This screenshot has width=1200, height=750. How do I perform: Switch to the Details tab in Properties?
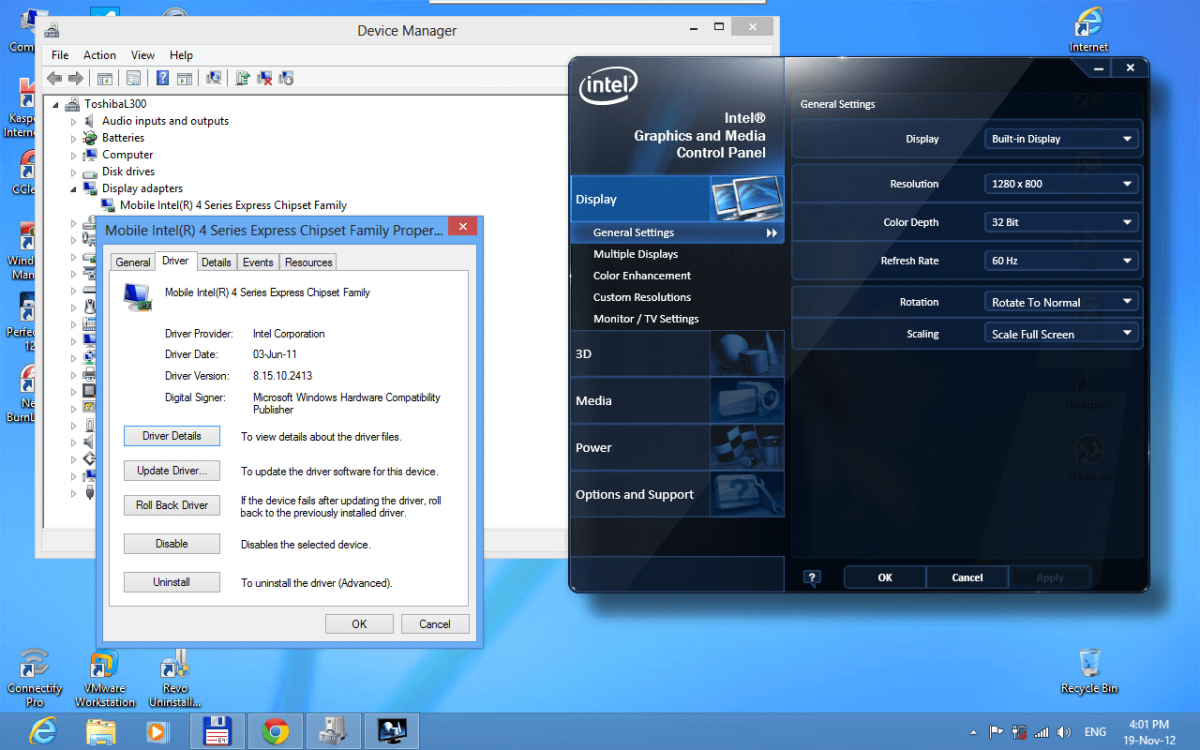click(x=216, y=262)
